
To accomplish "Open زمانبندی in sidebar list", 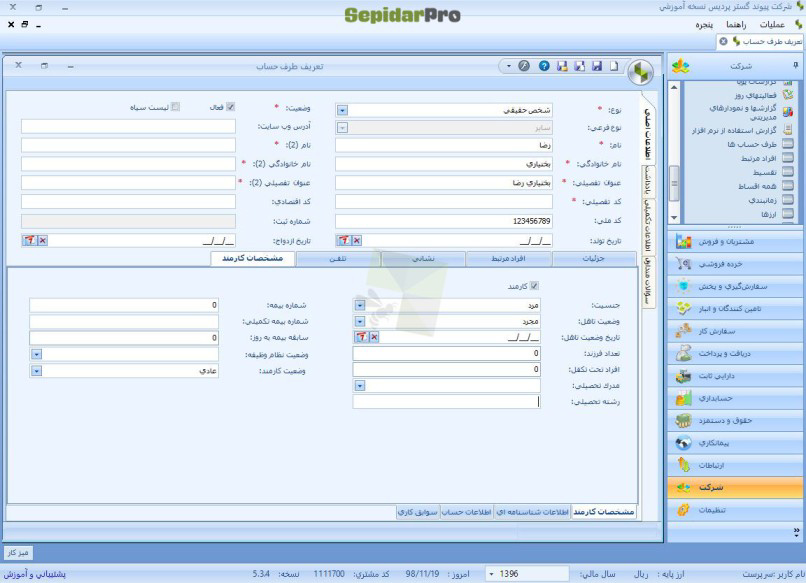I will tap(762, 200).
